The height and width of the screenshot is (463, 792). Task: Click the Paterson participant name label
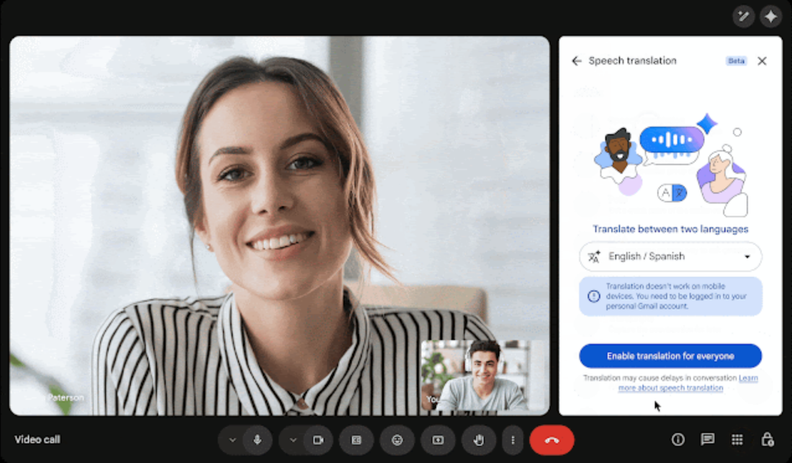(66, 398)
